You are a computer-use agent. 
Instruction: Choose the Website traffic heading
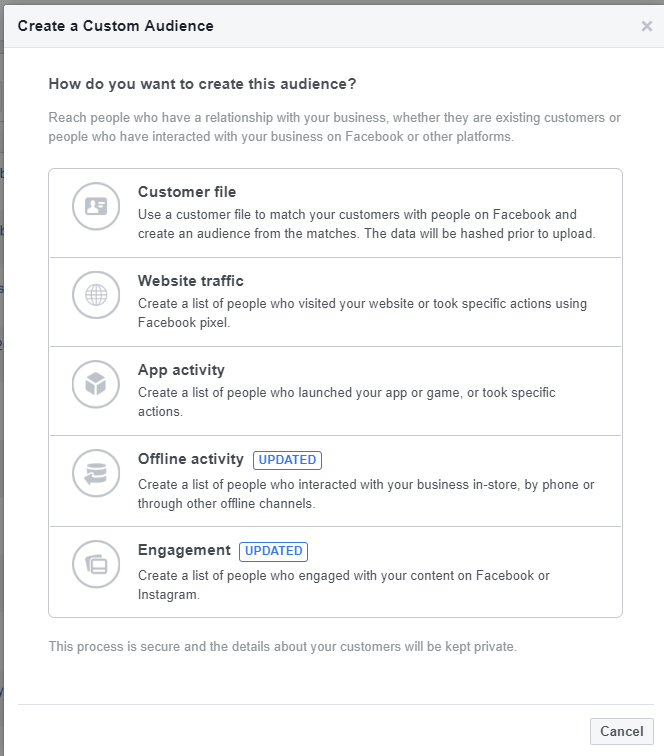[x=190, y=281]
